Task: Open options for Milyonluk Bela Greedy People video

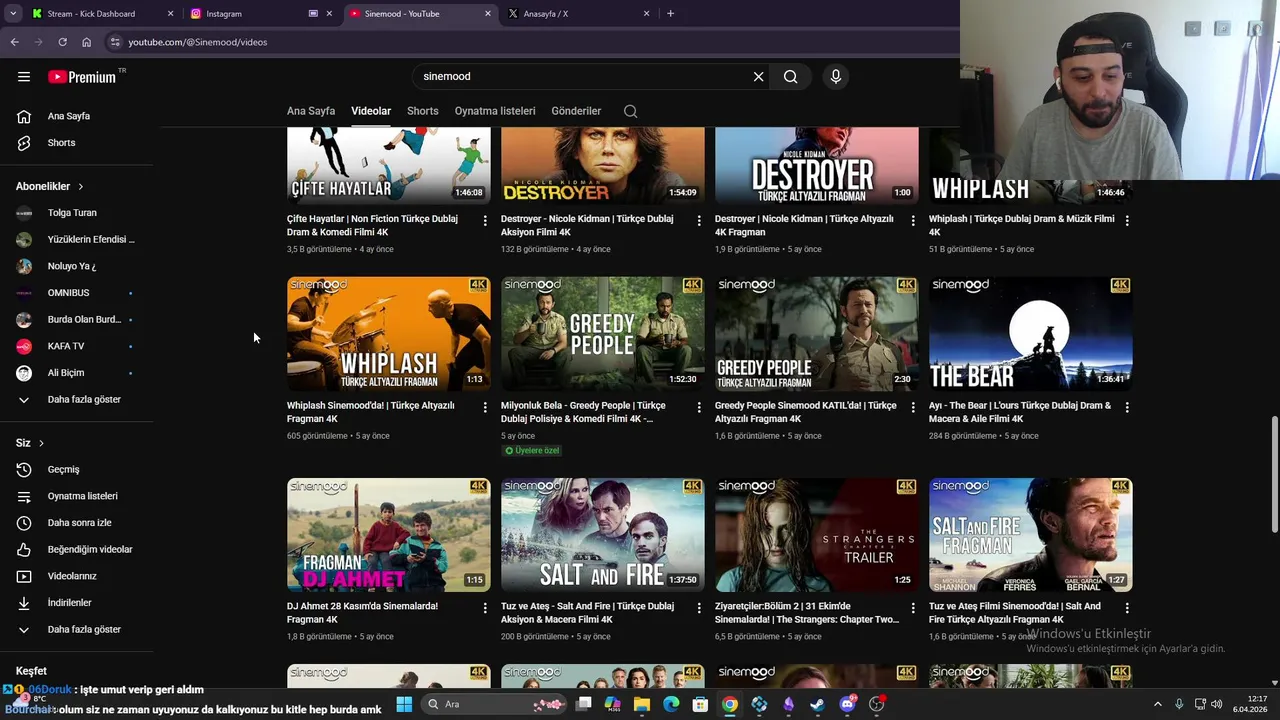Action: [x=699, y=407]
